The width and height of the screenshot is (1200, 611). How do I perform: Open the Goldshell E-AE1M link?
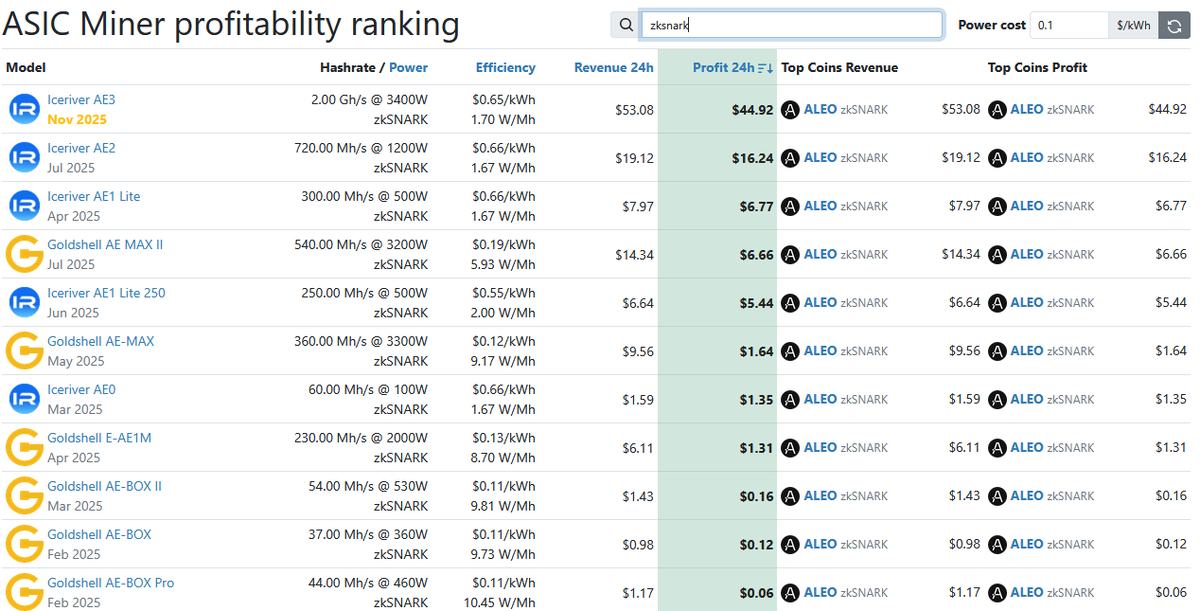tap(99, 437)
